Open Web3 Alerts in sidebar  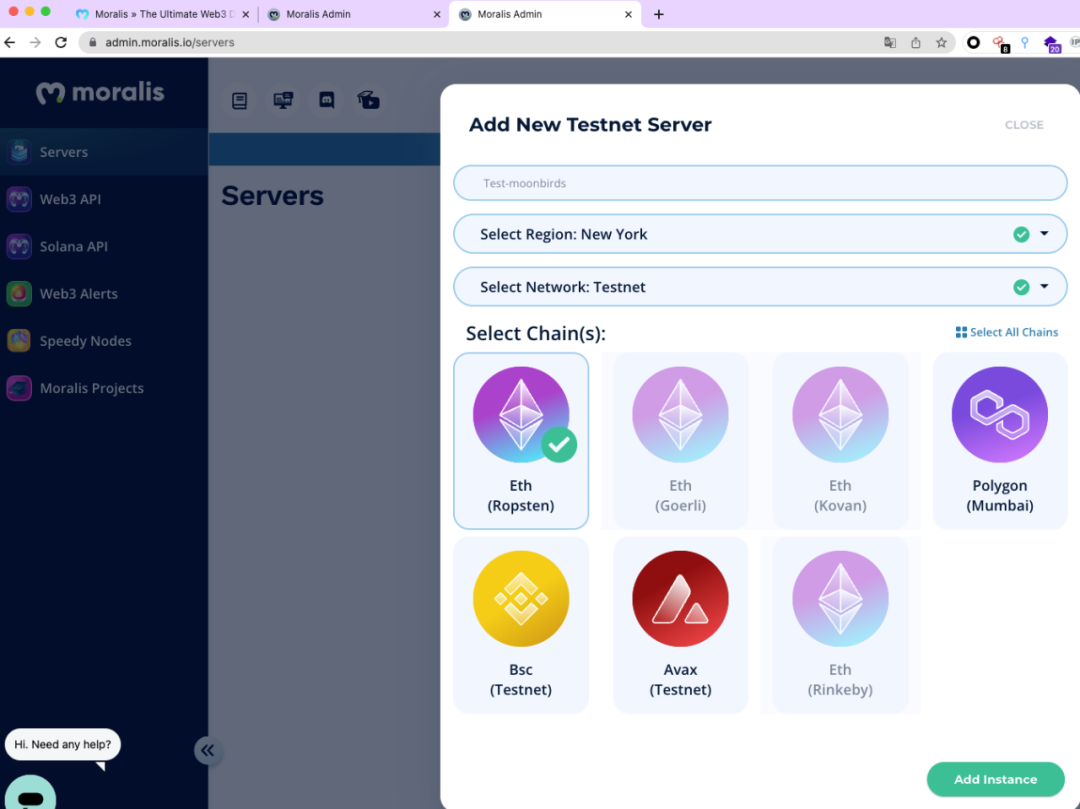(x=103, y=293)
